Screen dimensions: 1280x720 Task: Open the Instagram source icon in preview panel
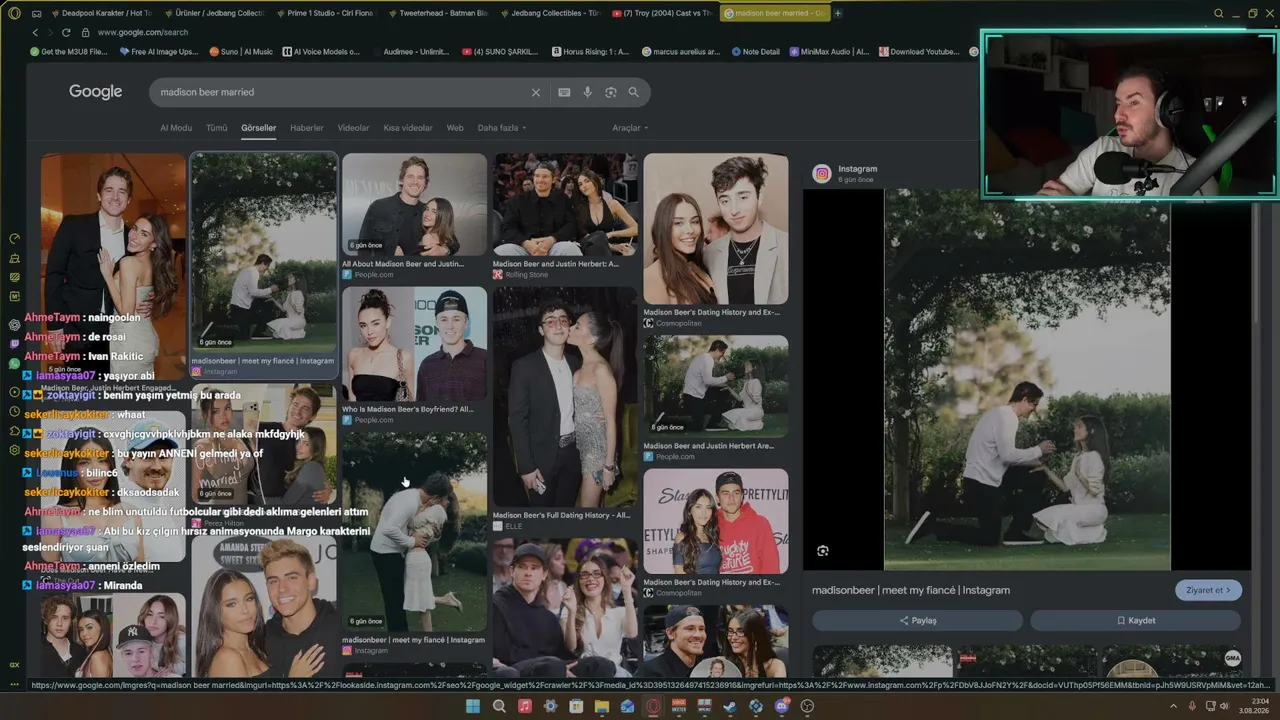coord(822,174)
